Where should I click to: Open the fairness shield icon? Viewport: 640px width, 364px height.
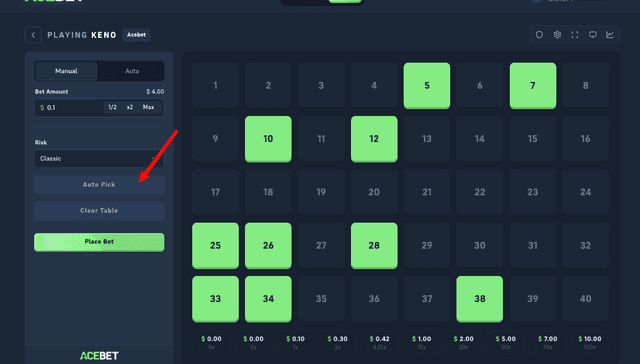click(x=539, y=35)
